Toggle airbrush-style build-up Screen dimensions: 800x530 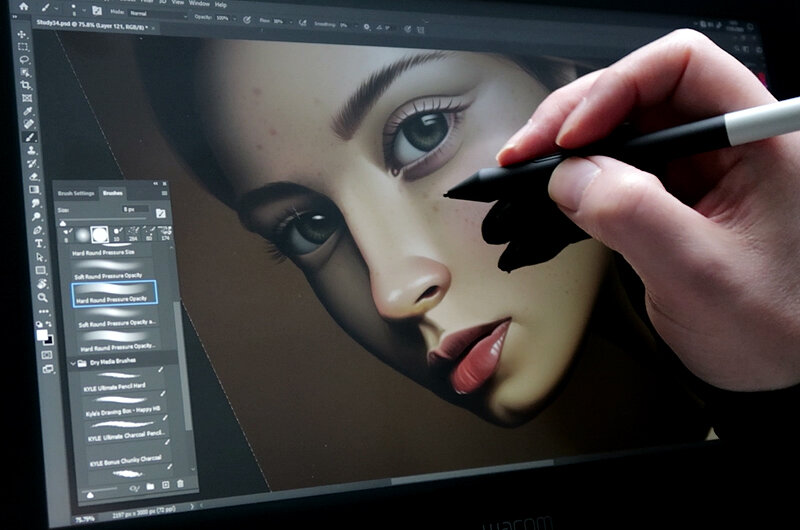click(x=303, y=23)
